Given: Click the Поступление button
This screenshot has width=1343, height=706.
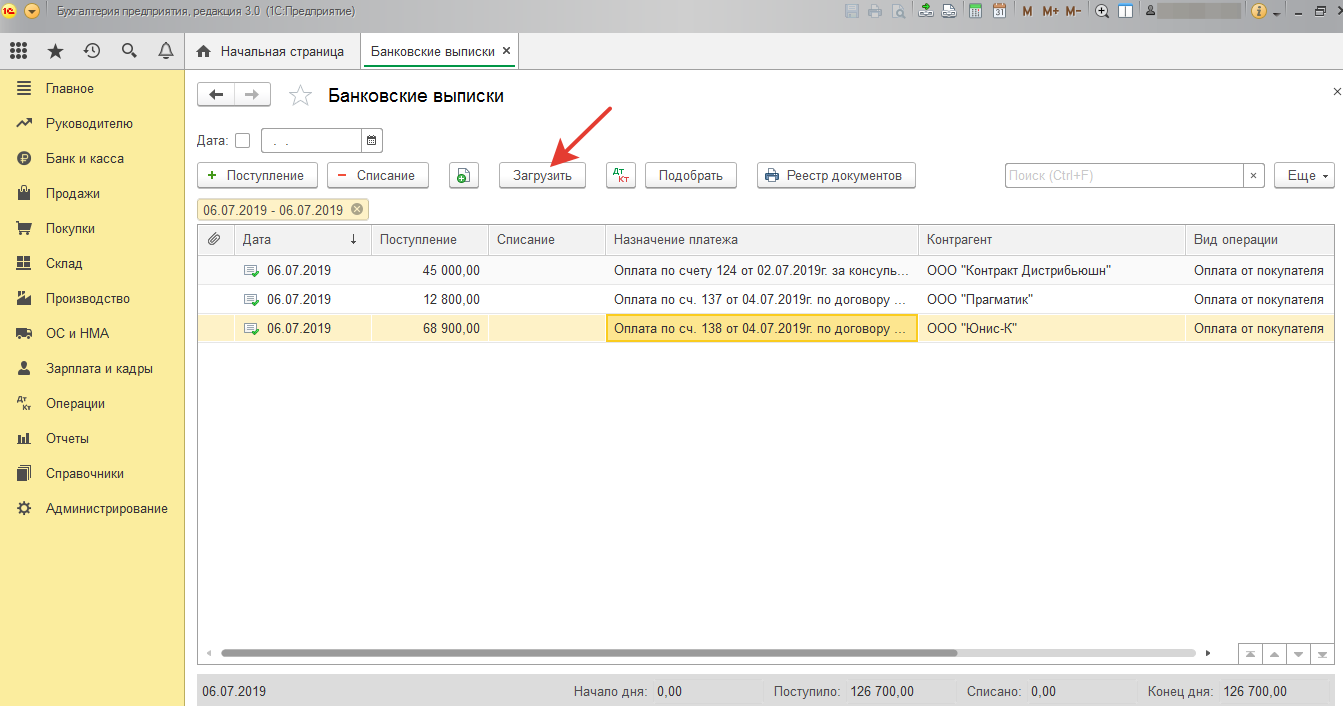Looking at the screenshot, I should [x=257, y=175].
